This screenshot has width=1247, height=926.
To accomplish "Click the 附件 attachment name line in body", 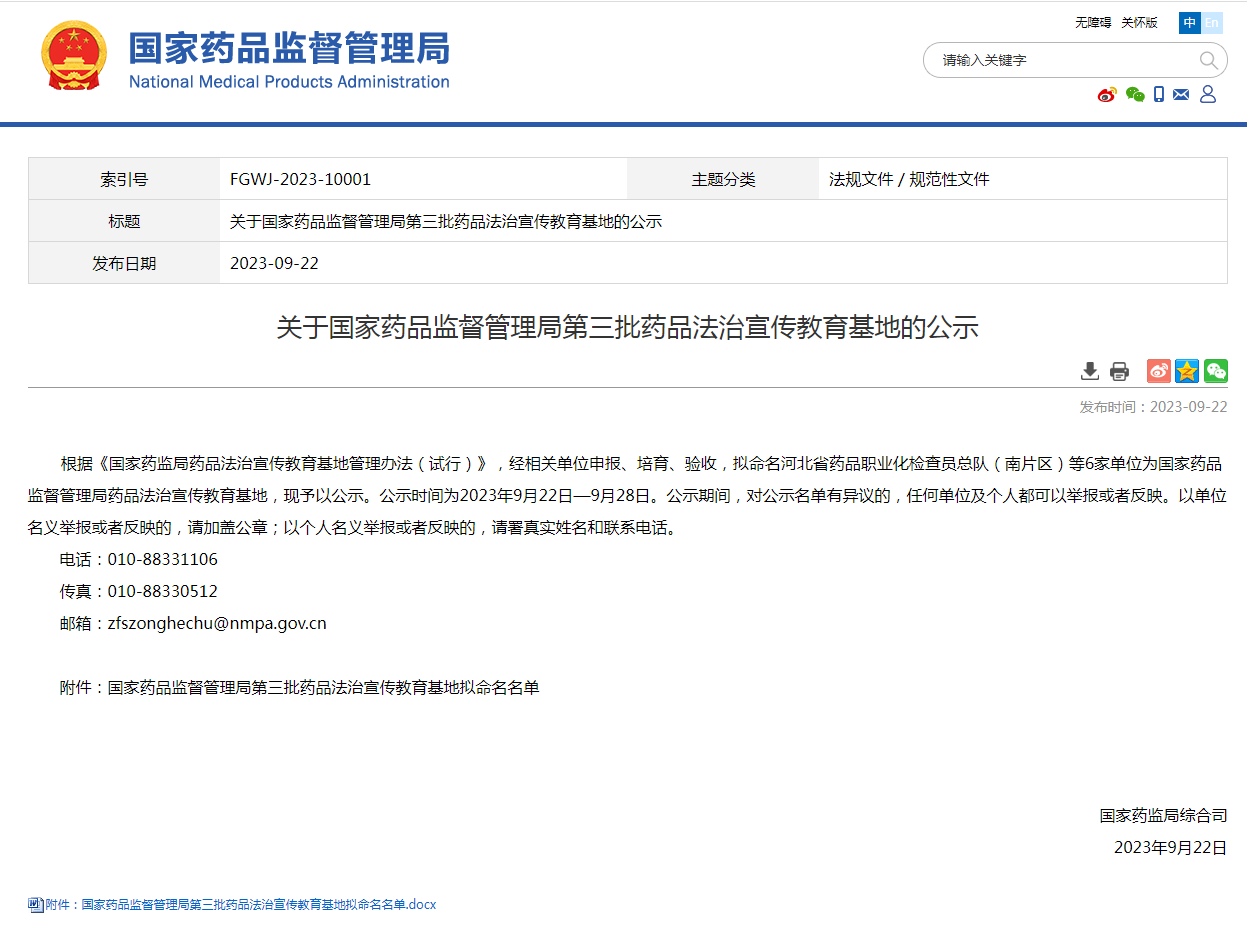I will [x=299, y=687].
